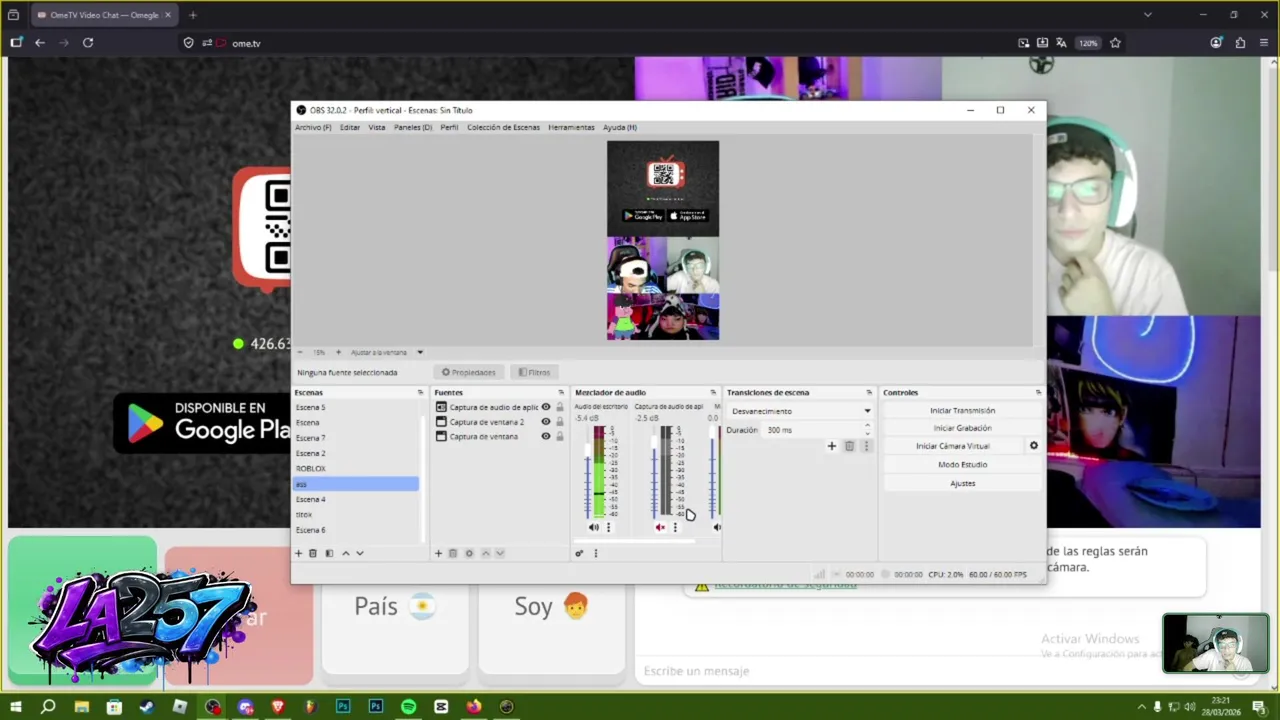This screenshot has height=720, width=1280.
Task: Undock the Escenas panel with its float icon
Action: (x=420, y=393)
